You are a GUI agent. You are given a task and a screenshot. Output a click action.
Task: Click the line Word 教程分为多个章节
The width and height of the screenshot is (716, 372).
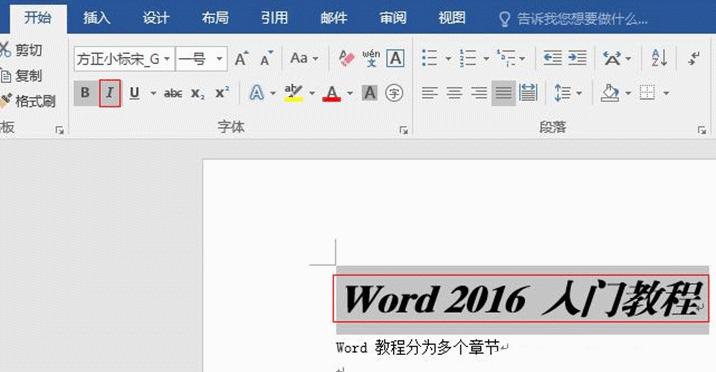(x=418, y=347)
